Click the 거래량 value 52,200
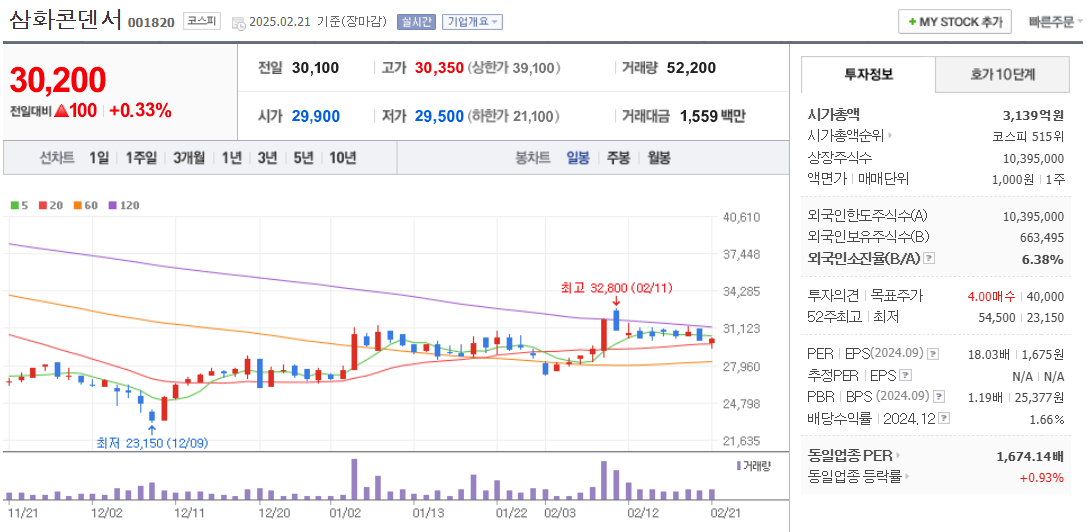1087x532 pixels. click(x=691, y=68)
